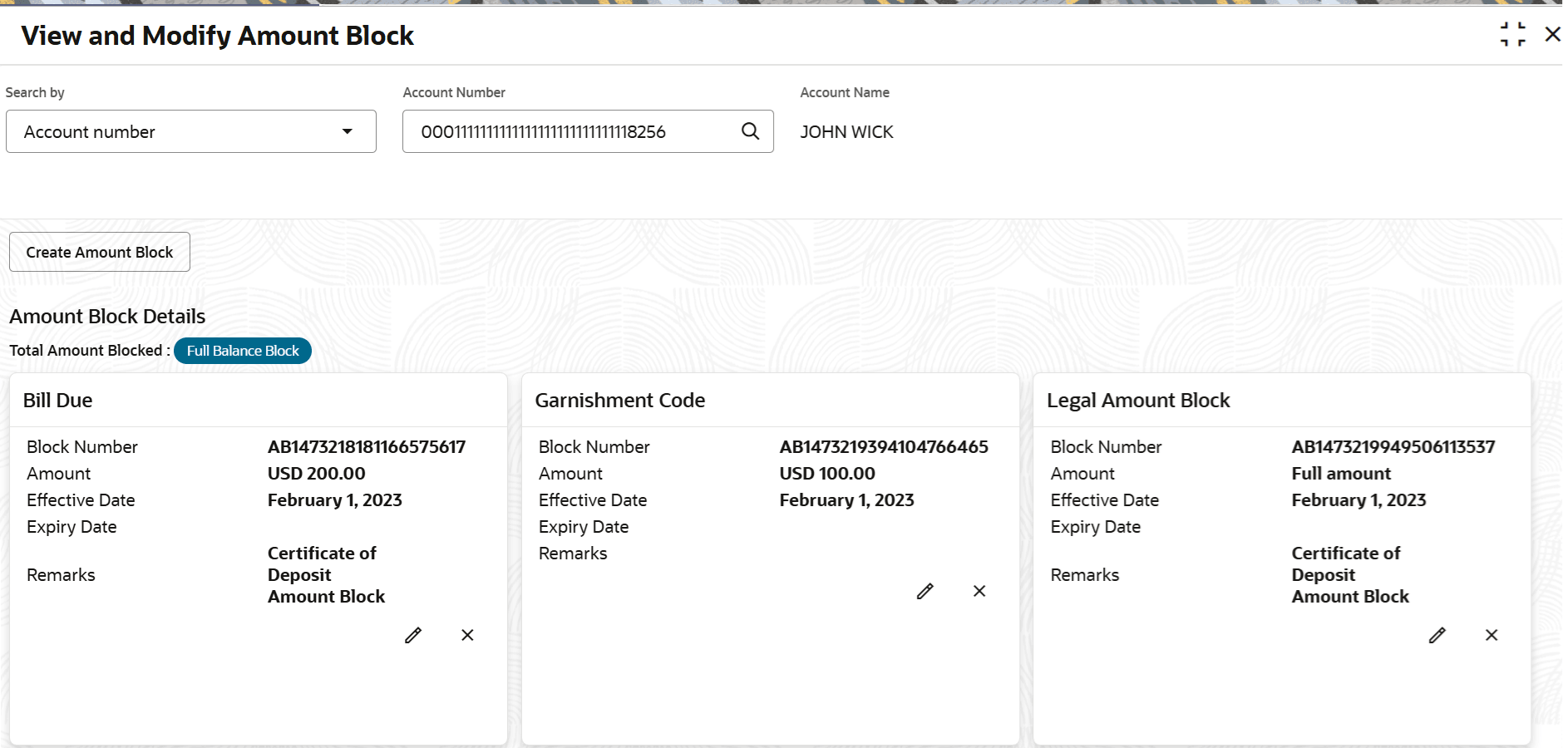Click the Account Number input field

point(588,131)
